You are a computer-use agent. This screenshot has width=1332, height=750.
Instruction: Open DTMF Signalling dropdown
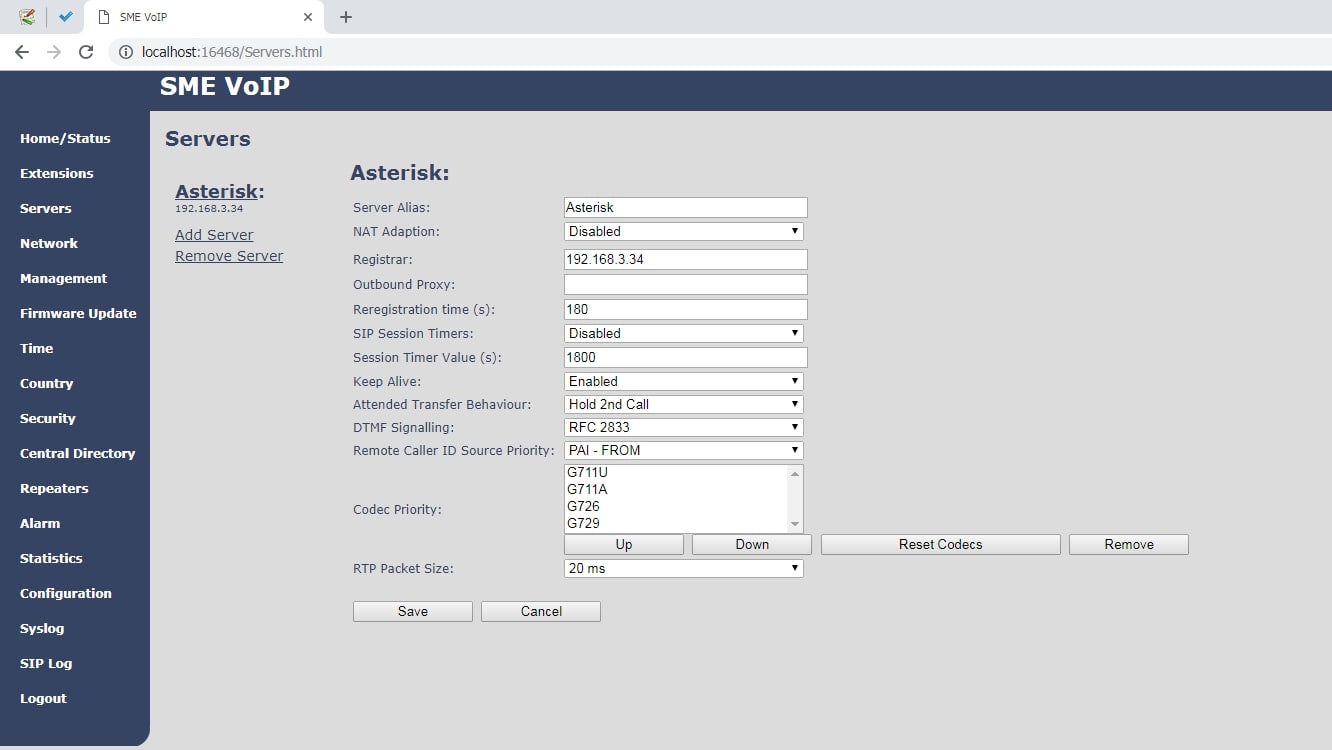tap(684, 427)
